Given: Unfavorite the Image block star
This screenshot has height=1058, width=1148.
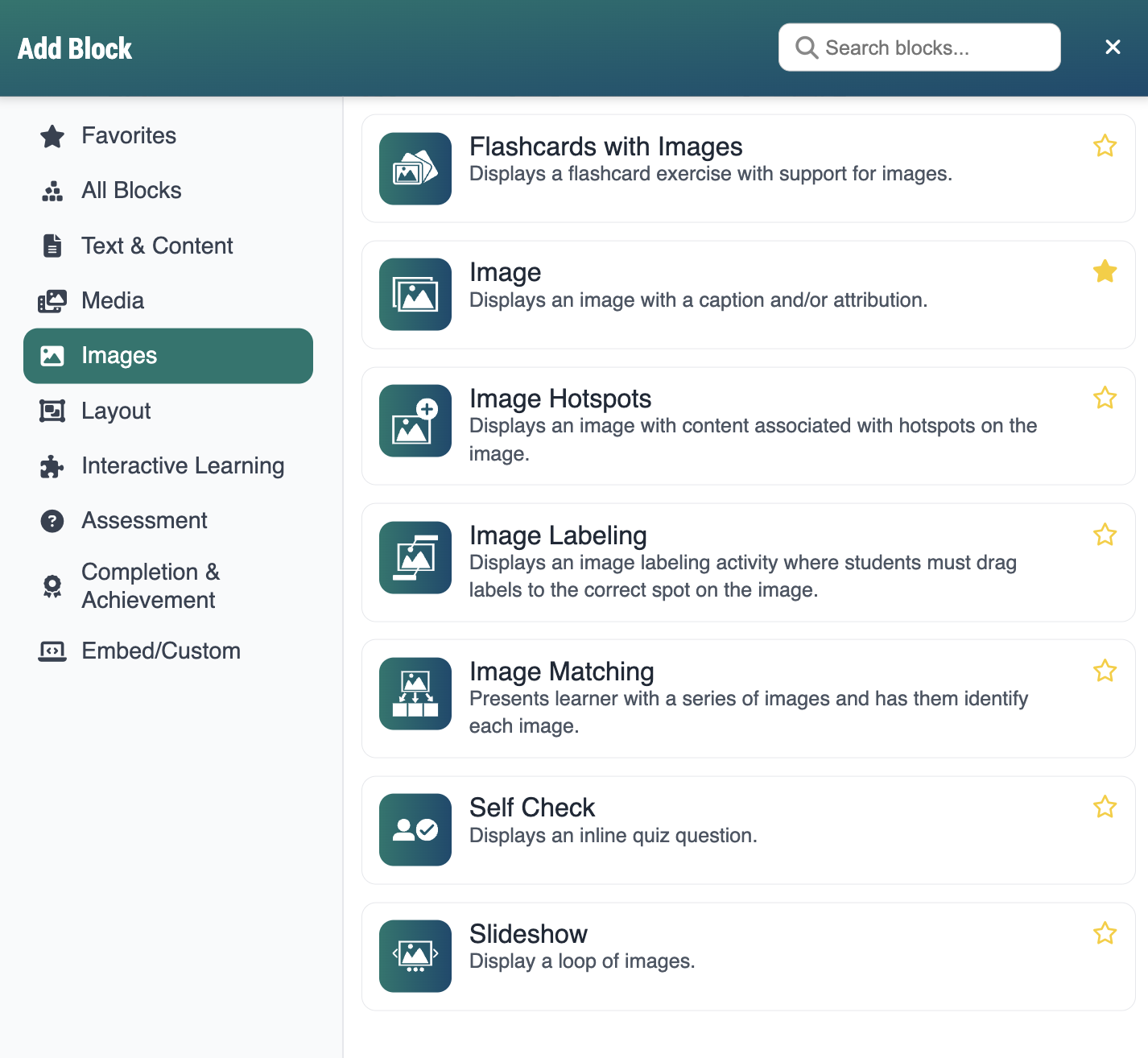Looking at the screenshot, I should coord(1105,271).
